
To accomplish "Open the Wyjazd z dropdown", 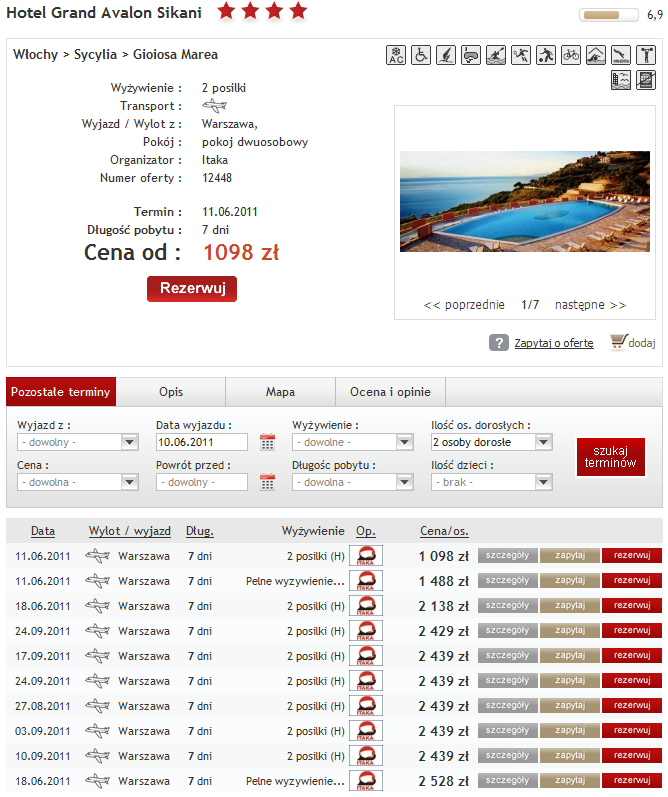I will coord(78,442).
